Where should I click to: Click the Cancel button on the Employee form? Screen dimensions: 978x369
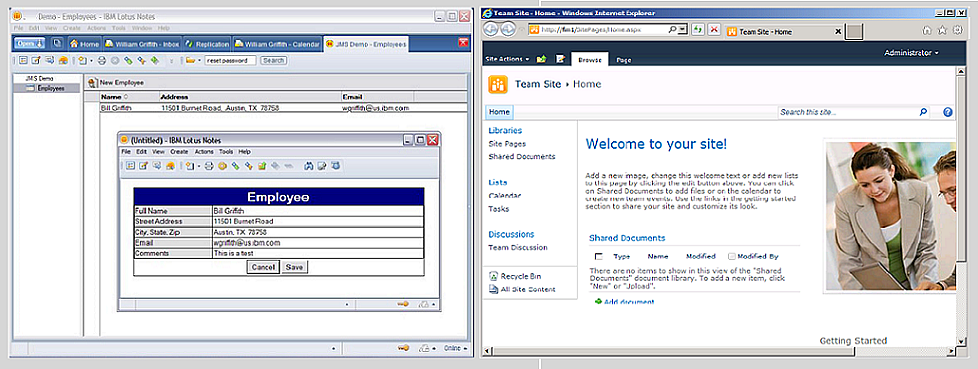[263, 267]
